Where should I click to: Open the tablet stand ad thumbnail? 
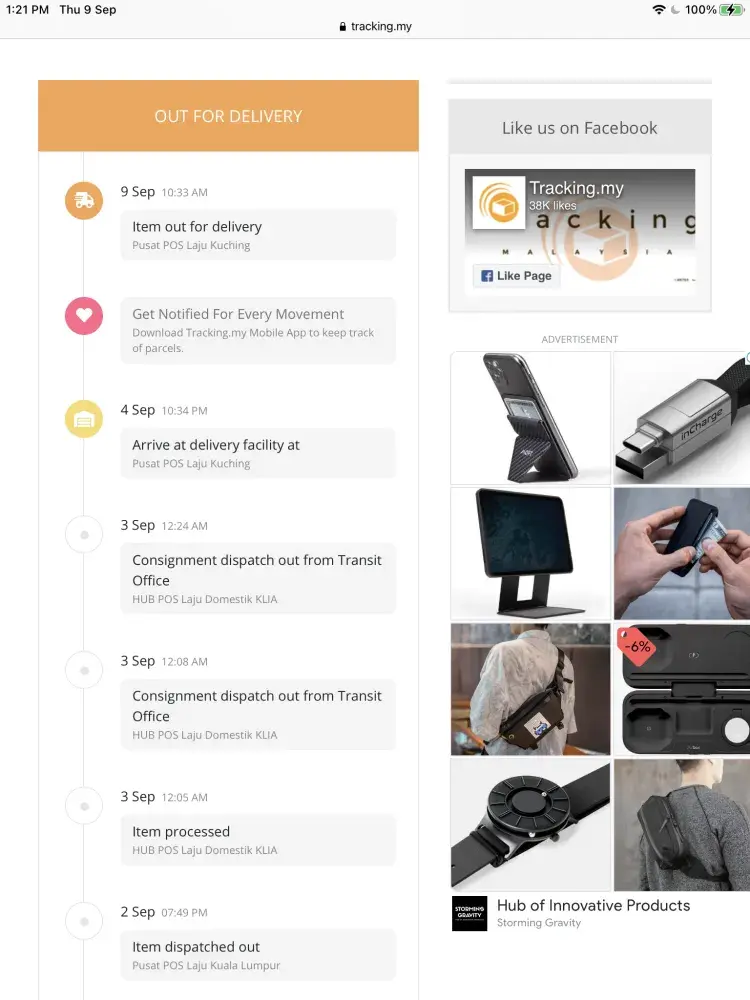click(x=531, y=554)
